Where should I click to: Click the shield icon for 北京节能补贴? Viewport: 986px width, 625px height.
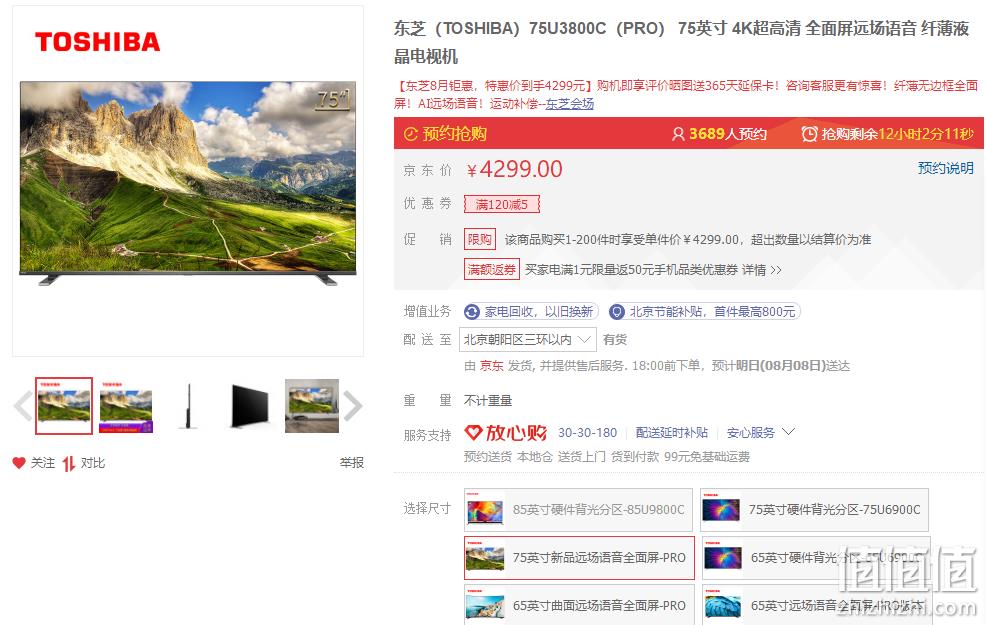coord(617,312)
